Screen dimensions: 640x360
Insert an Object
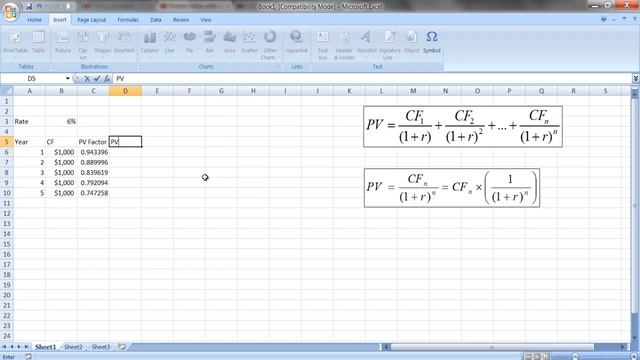coord(411,42)
